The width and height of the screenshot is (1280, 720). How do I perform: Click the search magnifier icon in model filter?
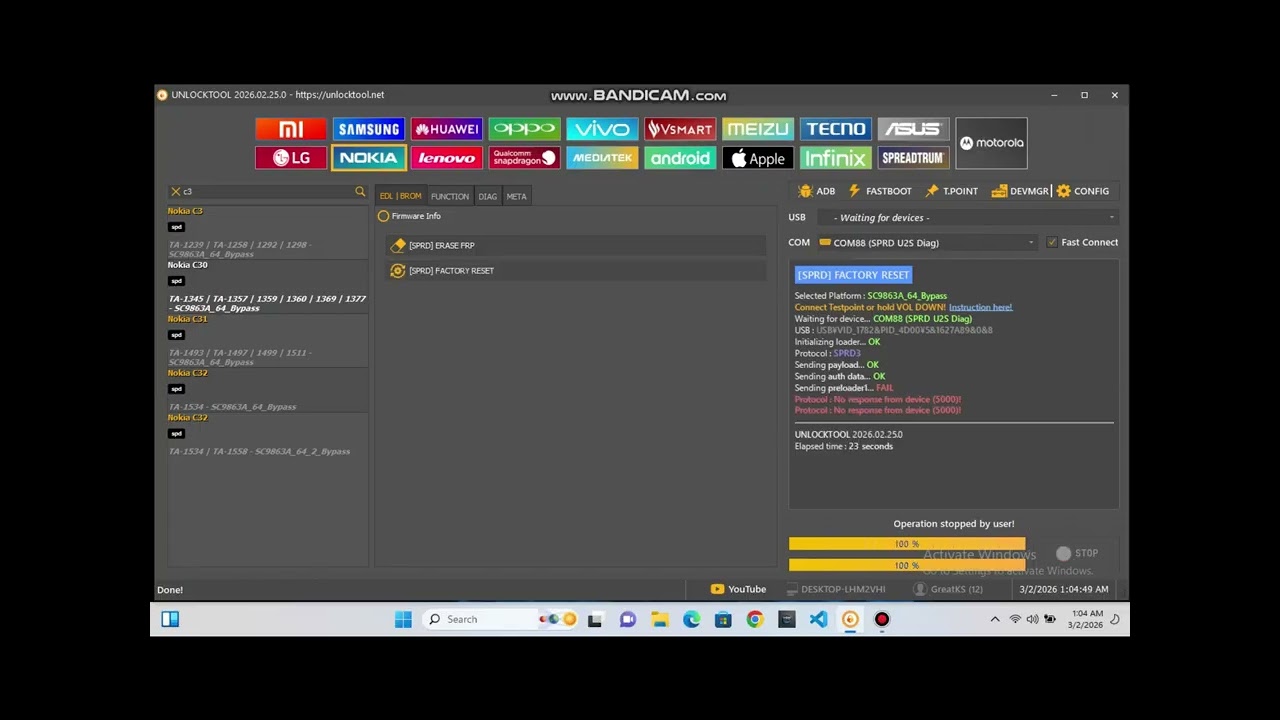[360, 191]
